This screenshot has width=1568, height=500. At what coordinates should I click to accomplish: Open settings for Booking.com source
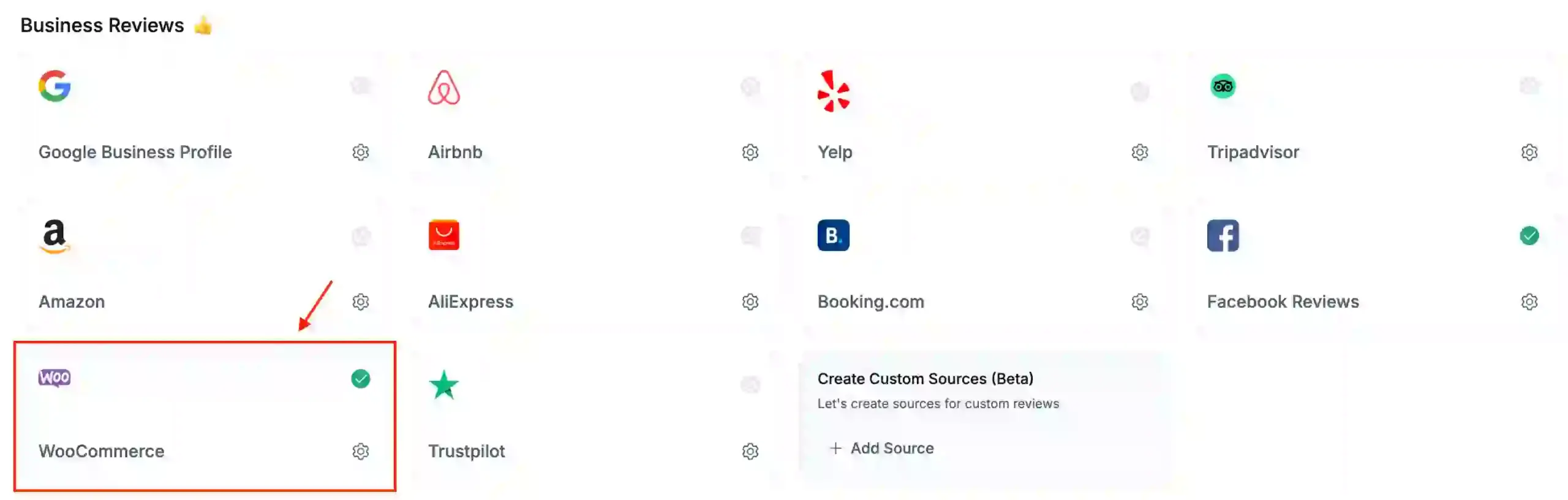coord(1140,301)
